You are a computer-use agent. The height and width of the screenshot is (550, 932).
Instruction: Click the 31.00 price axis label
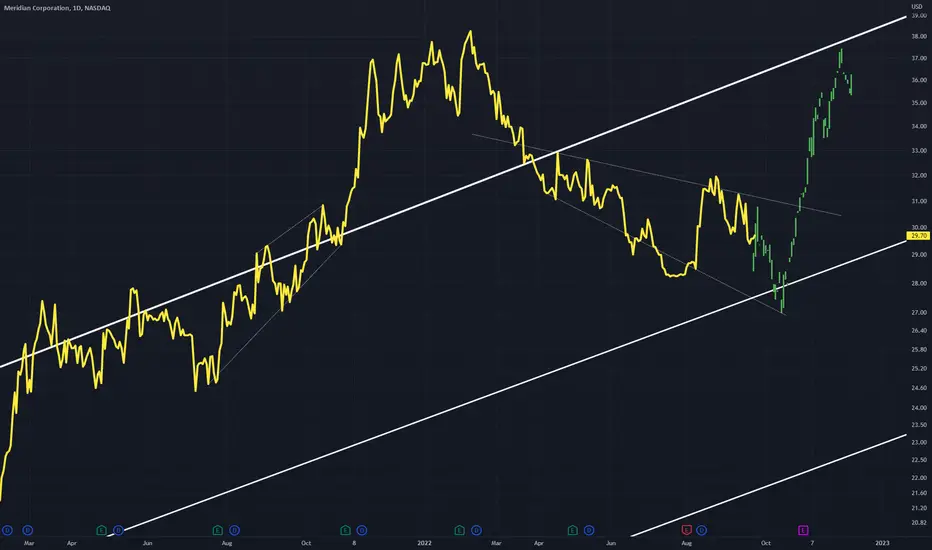pos(919,202)
